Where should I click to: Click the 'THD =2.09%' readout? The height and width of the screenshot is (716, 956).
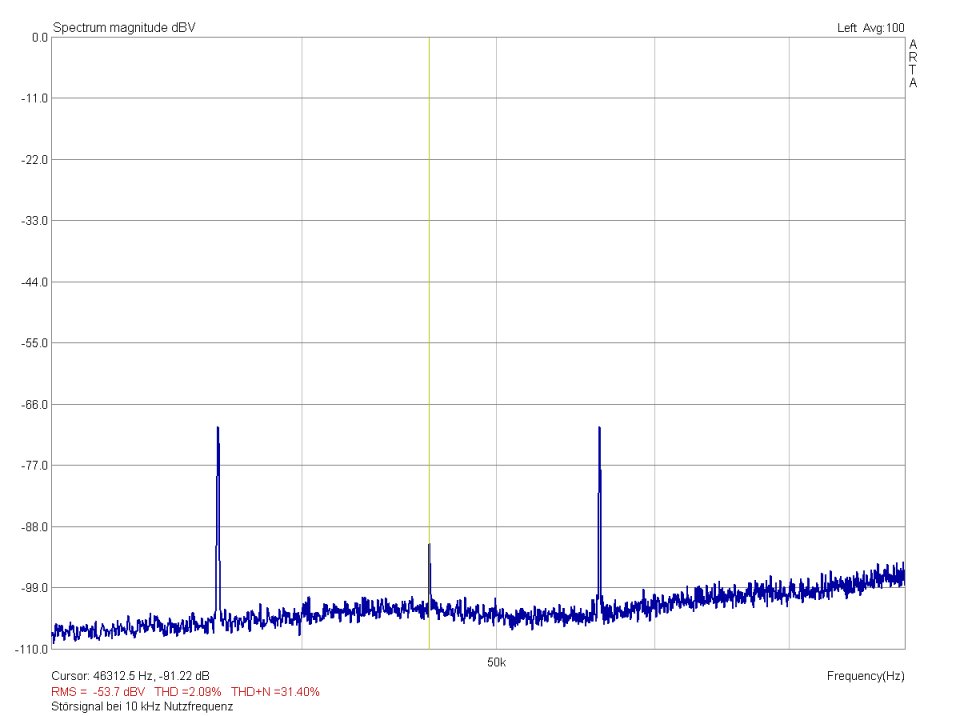click(x=187, y=691)
